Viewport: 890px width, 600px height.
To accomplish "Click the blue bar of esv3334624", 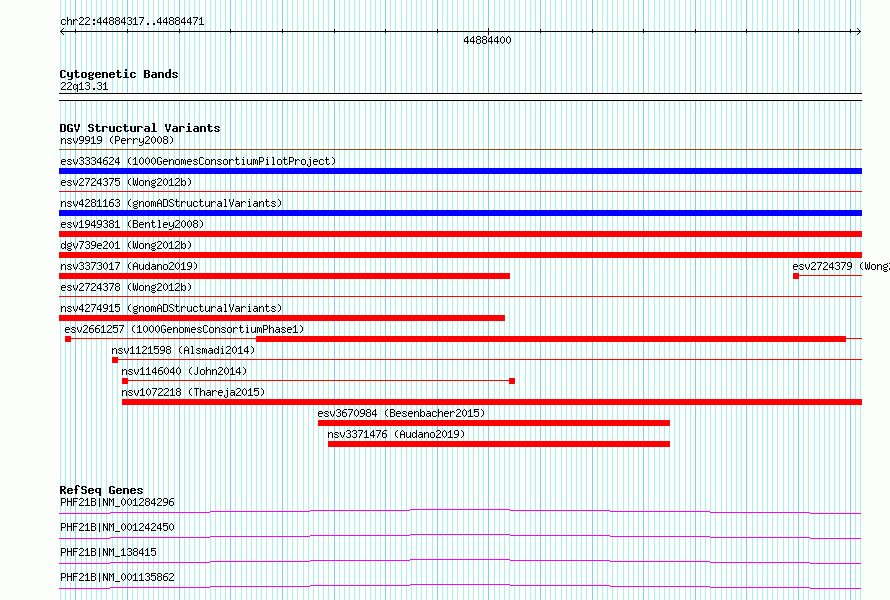I will pyautogui.click(x=460, y=171).
